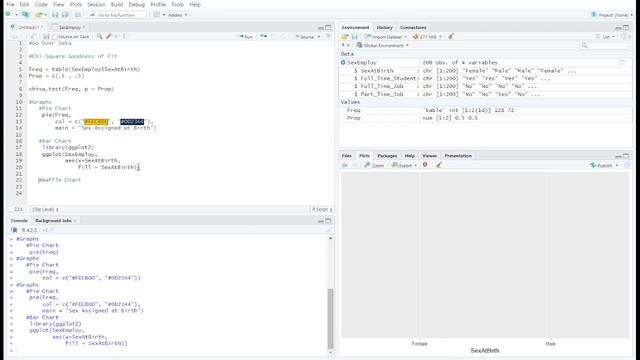
Task: Click the R version icon in console
Action: [14, 230]
